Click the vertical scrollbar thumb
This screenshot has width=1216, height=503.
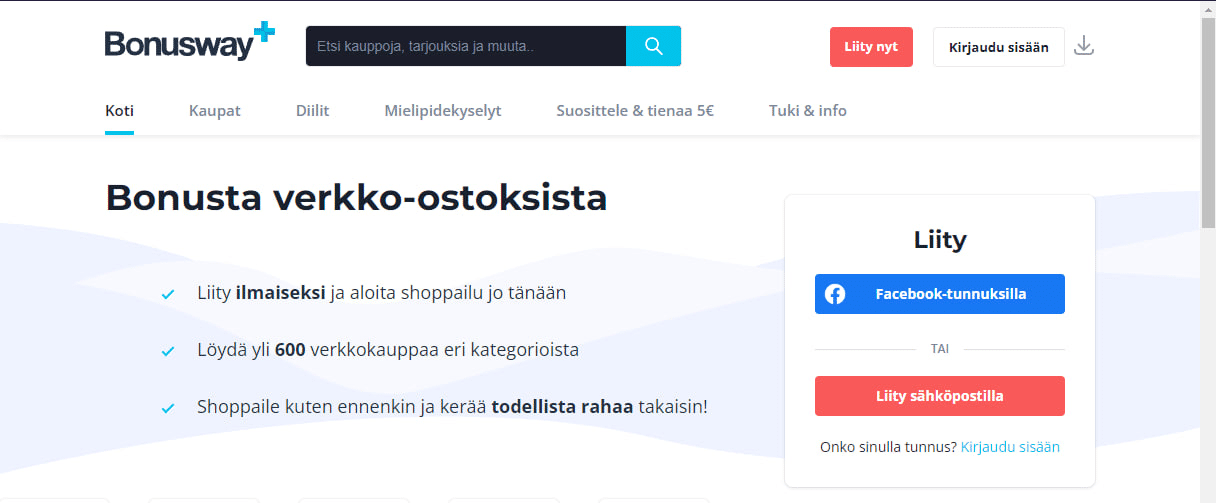(x=1208, y=120)
